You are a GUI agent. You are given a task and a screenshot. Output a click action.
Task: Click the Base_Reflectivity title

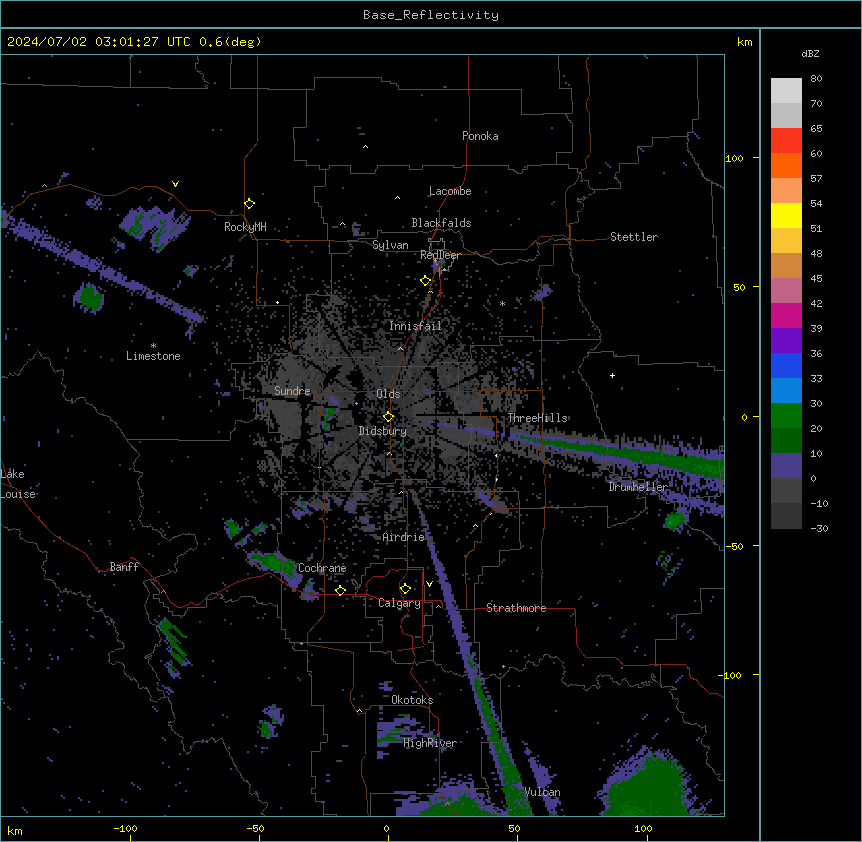pos(431,15)
